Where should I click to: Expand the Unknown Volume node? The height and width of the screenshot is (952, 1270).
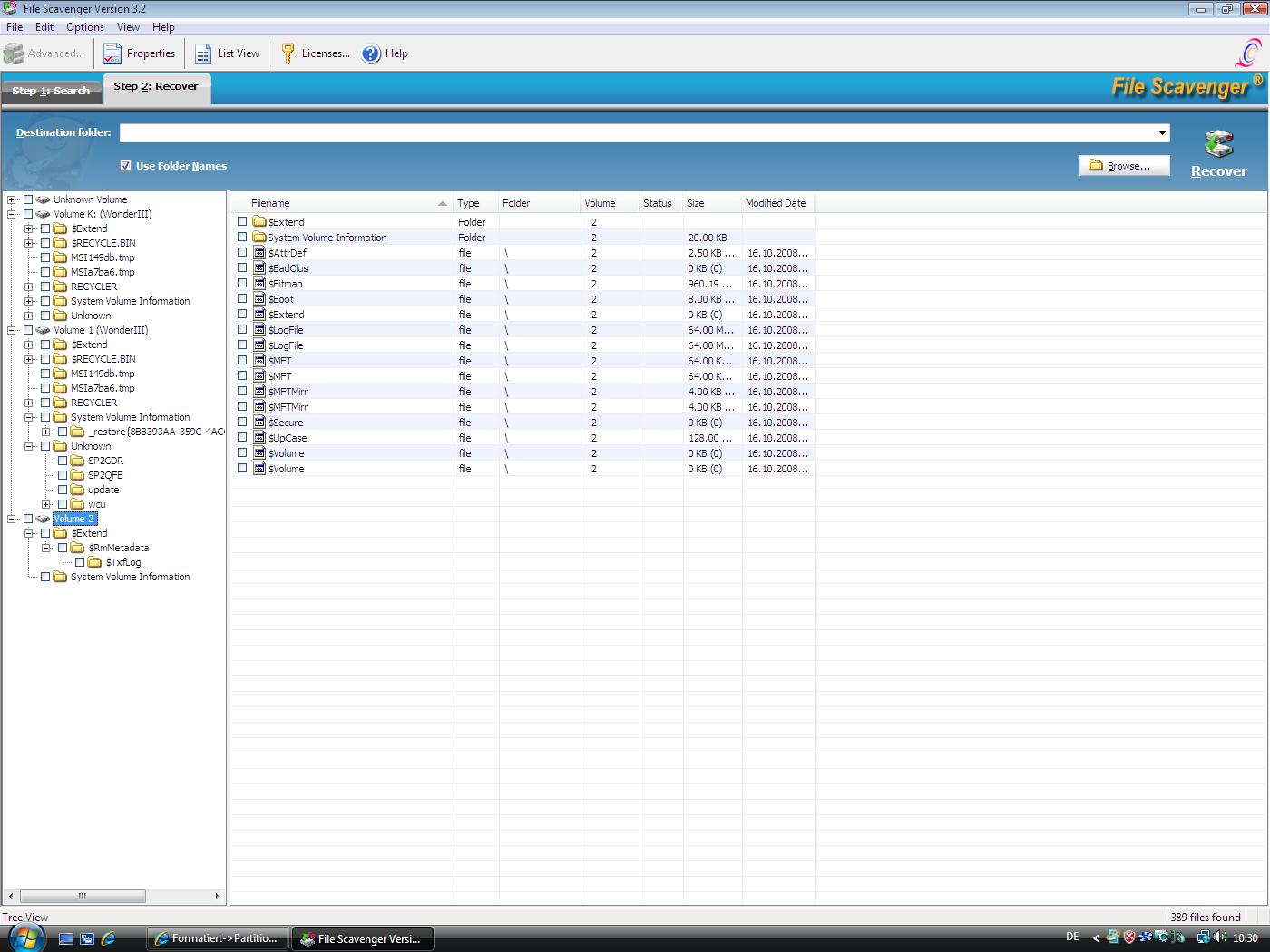pyautogui.click(x=12, y=199)
